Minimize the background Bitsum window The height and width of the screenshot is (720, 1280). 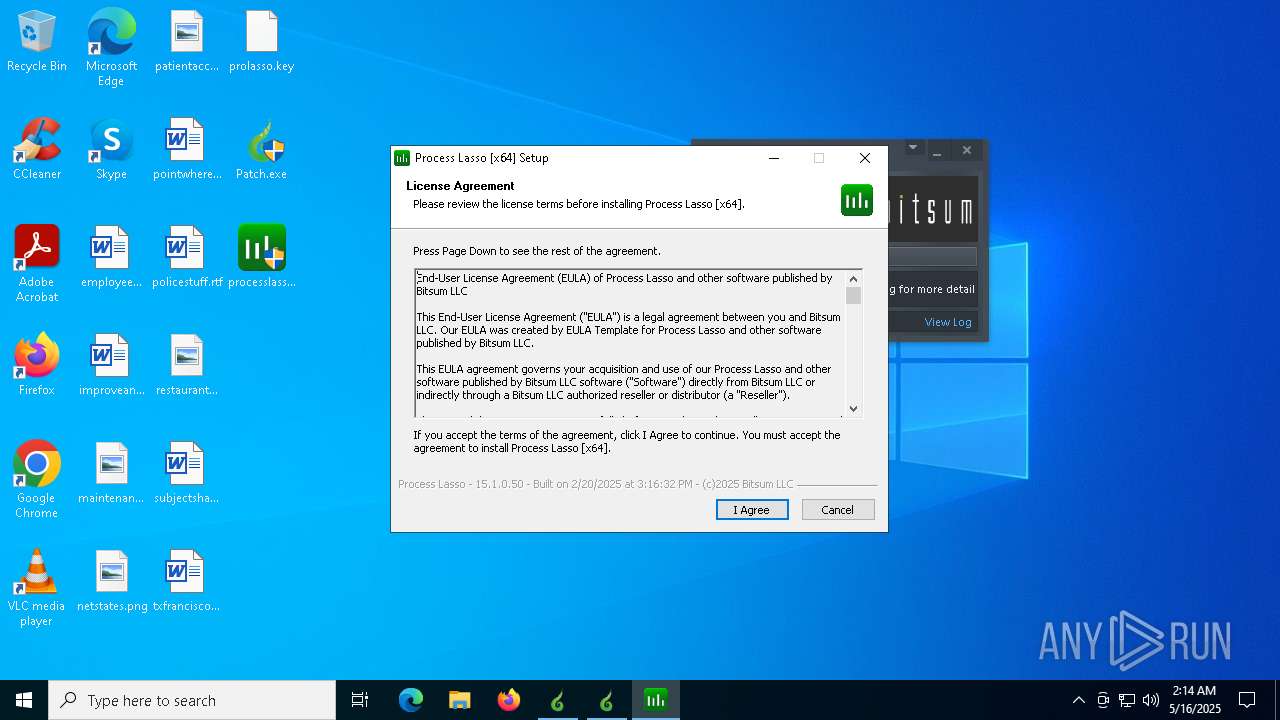point(938,150)
